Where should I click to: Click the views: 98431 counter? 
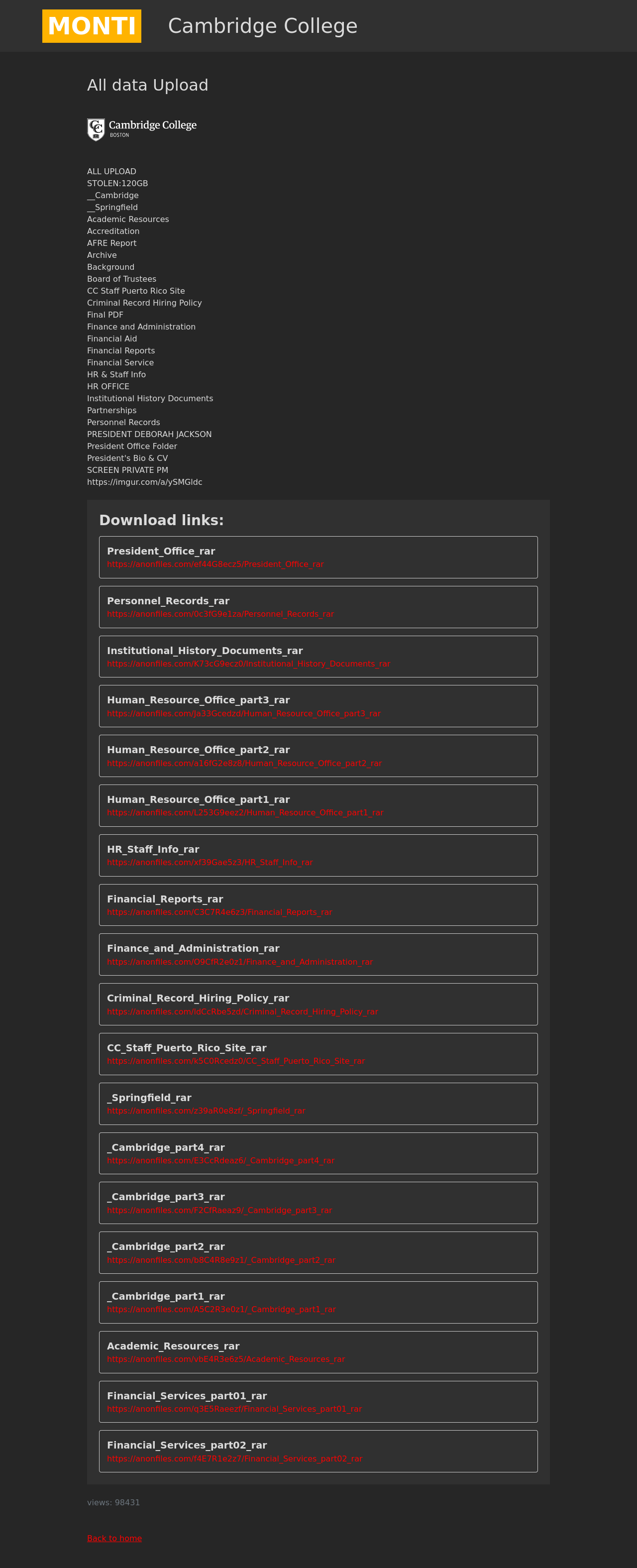click(113, 1502)
